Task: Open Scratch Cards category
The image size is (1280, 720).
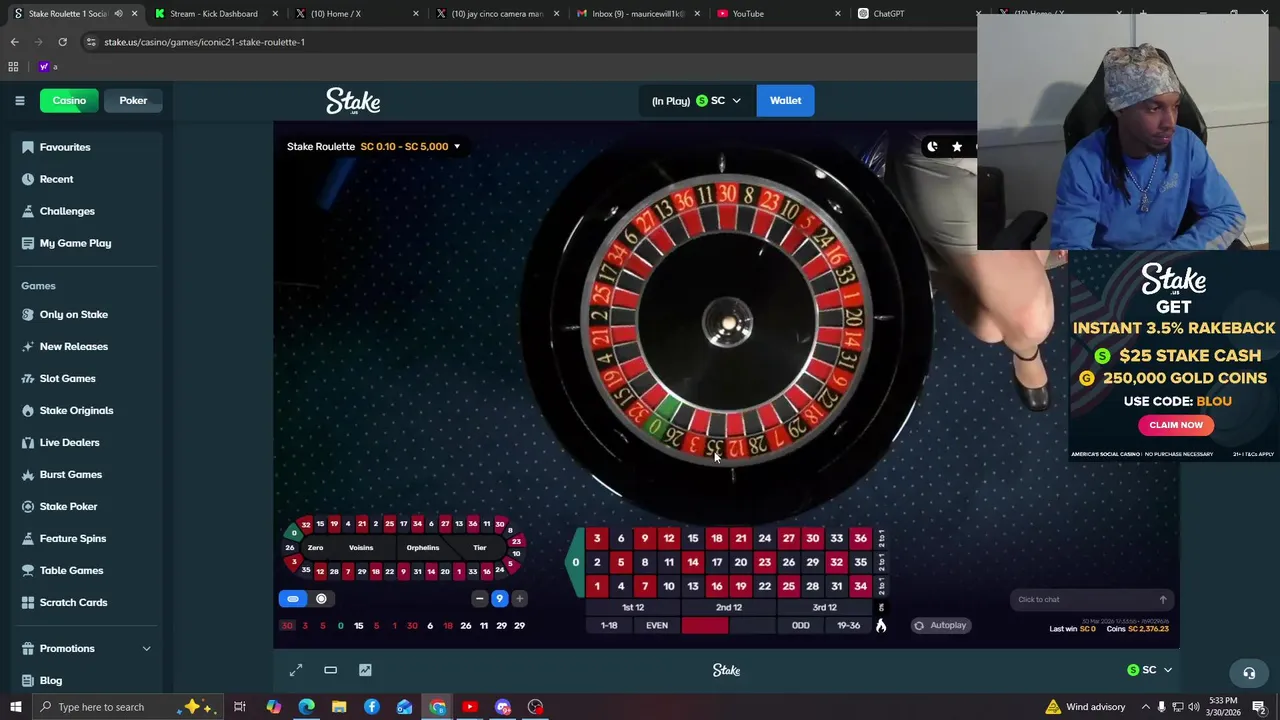Action: tap(85, 602)
